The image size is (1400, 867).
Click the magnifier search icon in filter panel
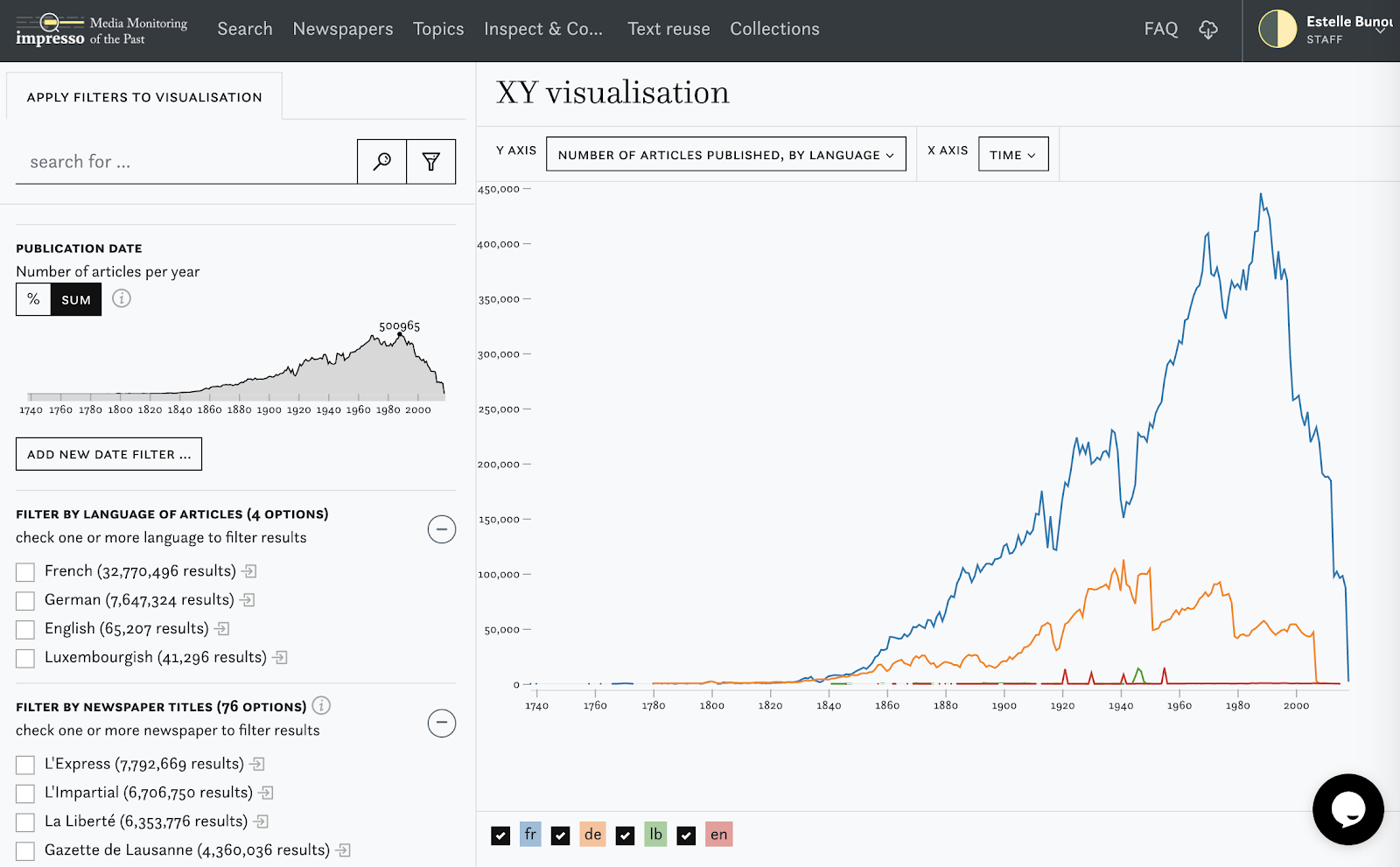coord(381,161)
